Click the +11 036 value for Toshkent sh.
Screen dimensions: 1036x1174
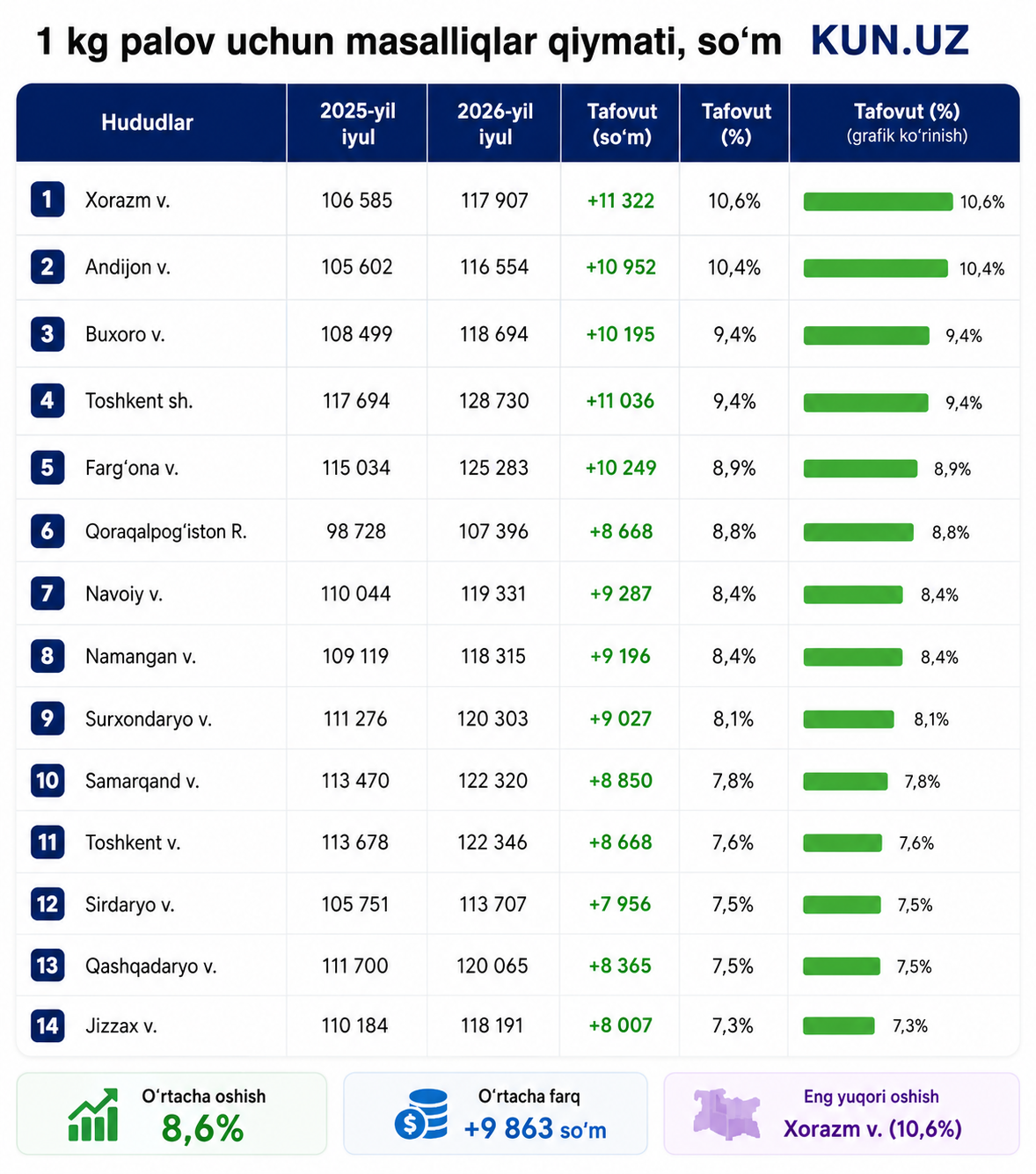620,401
